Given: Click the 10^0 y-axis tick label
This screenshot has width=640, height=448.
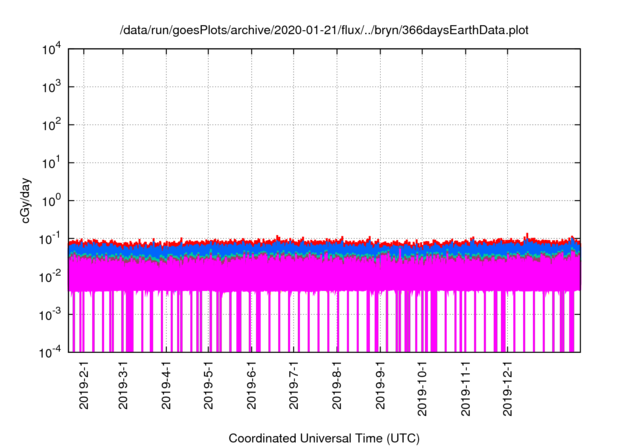Looking at the screenshot, I should tap(52, 200).
